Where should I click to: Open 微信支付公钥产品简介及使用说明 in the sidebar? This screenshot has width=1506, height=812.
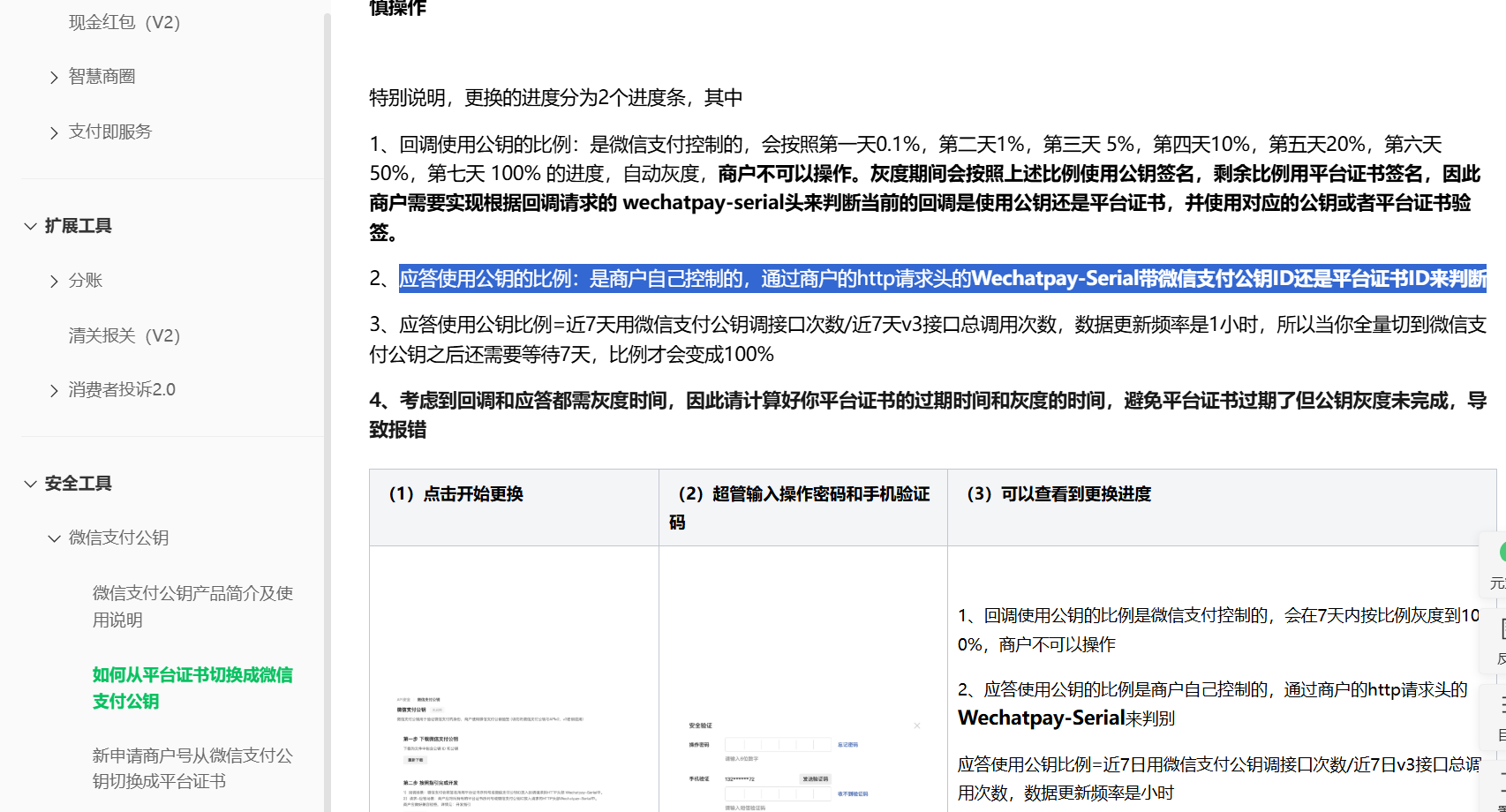click(x=192, y=606)
